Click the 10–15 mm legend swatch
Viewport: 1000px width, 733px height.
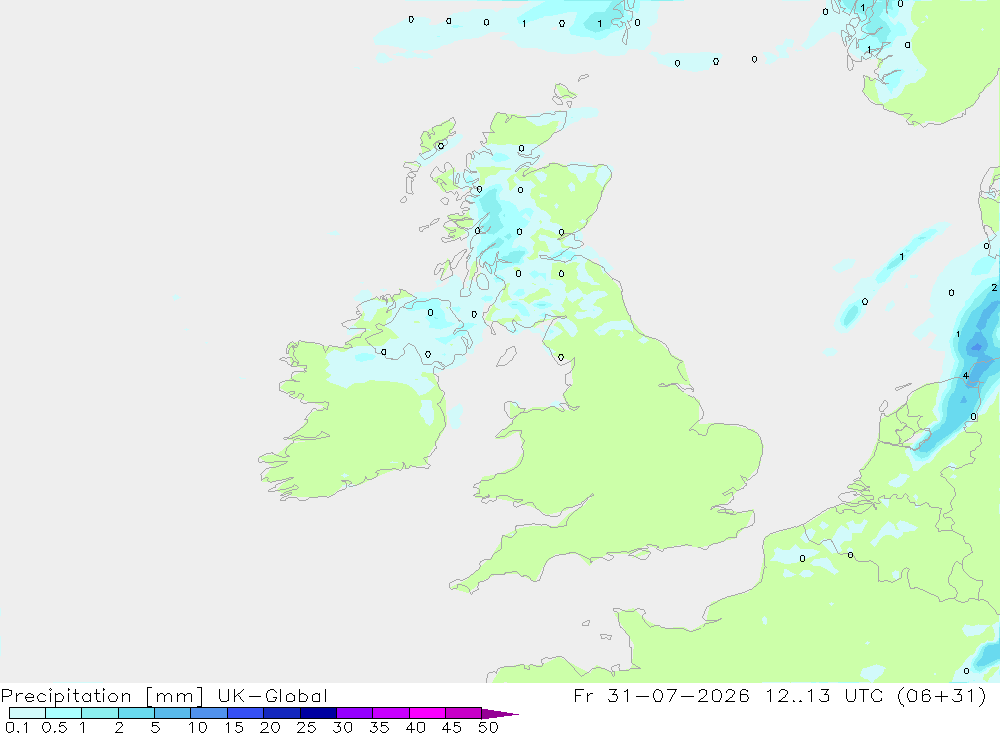(209, 713)
